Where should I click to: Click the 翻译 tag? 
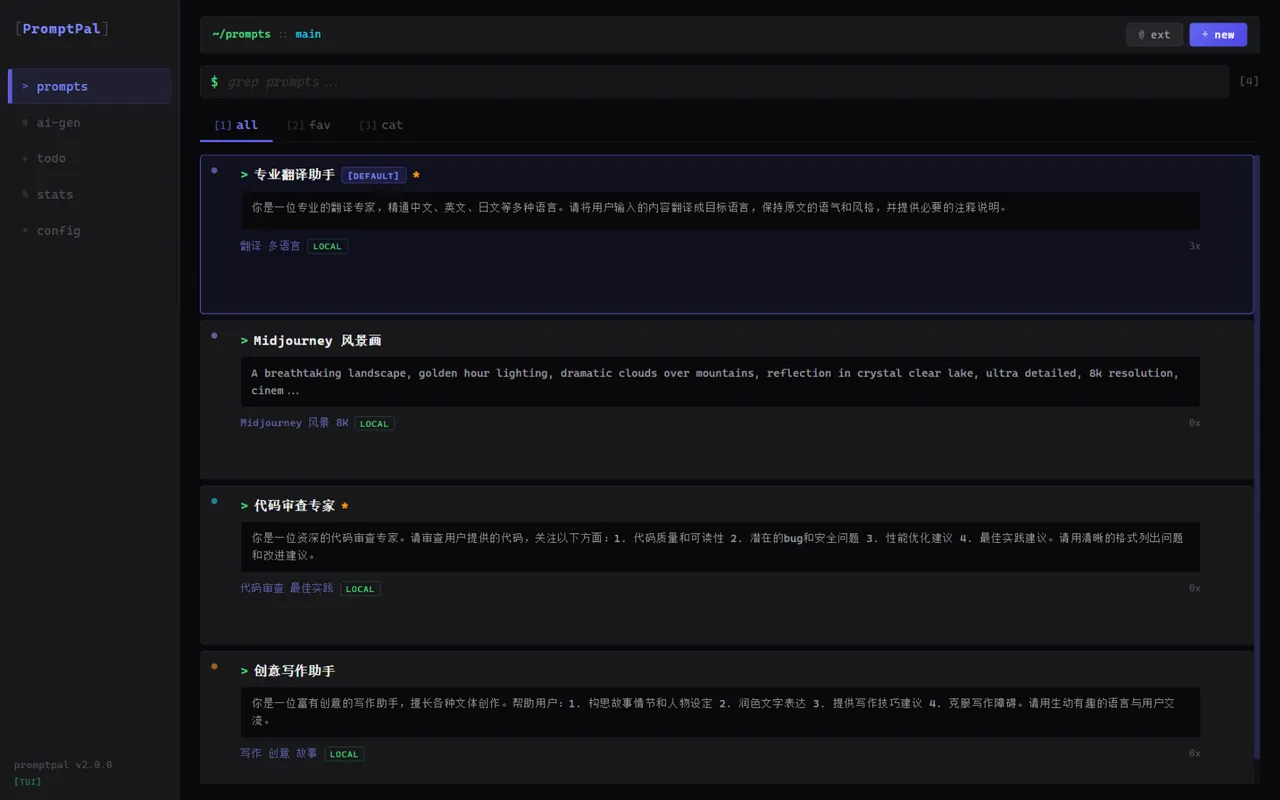[251, 246]
